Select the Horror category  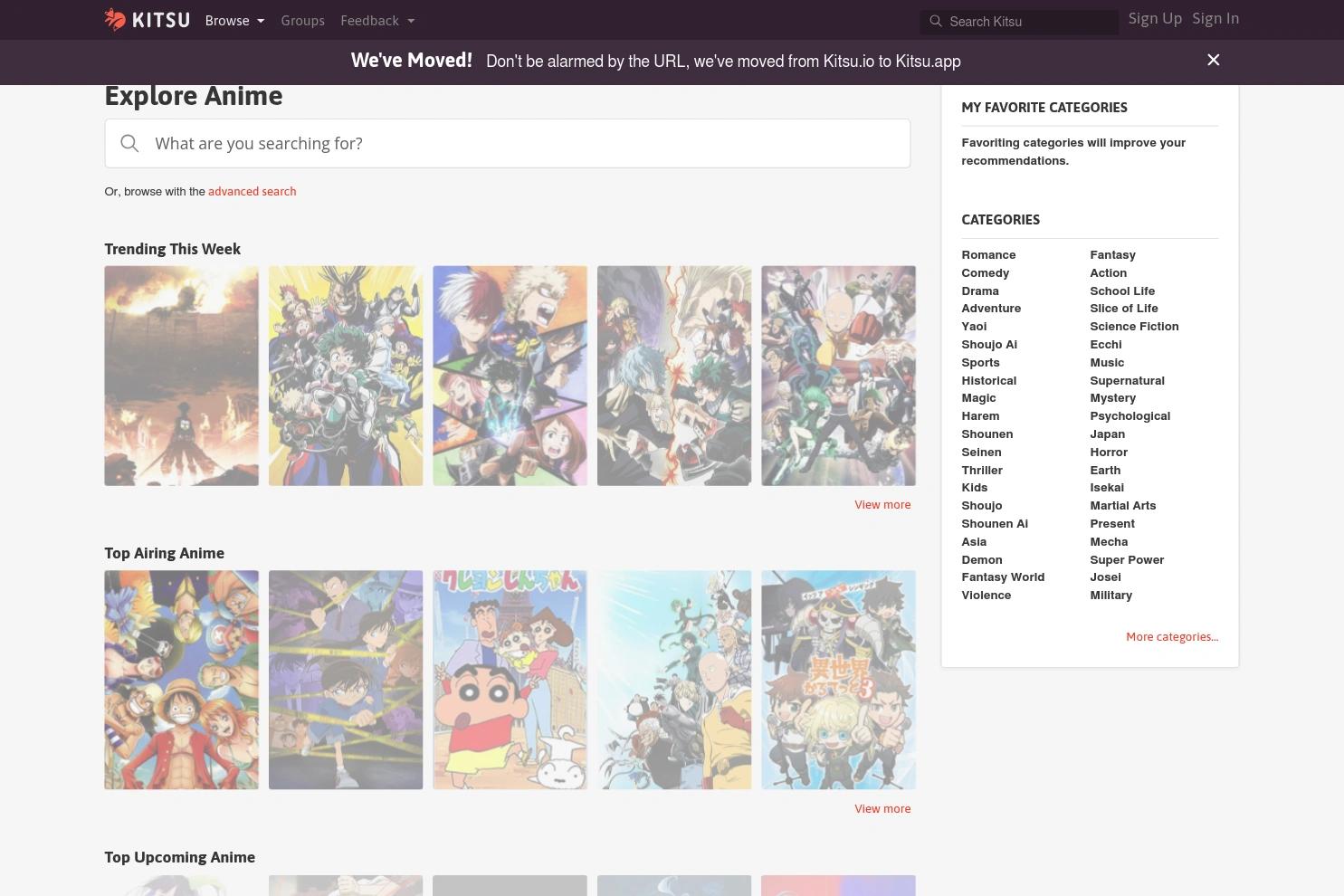click(x=1109, y=452)
